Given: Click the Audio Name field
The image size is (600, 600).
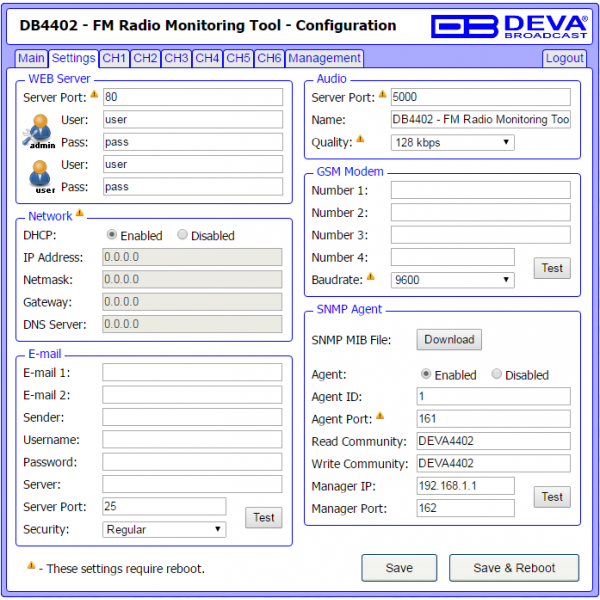Looking at the screenshot, I should (x=481, y=119).
